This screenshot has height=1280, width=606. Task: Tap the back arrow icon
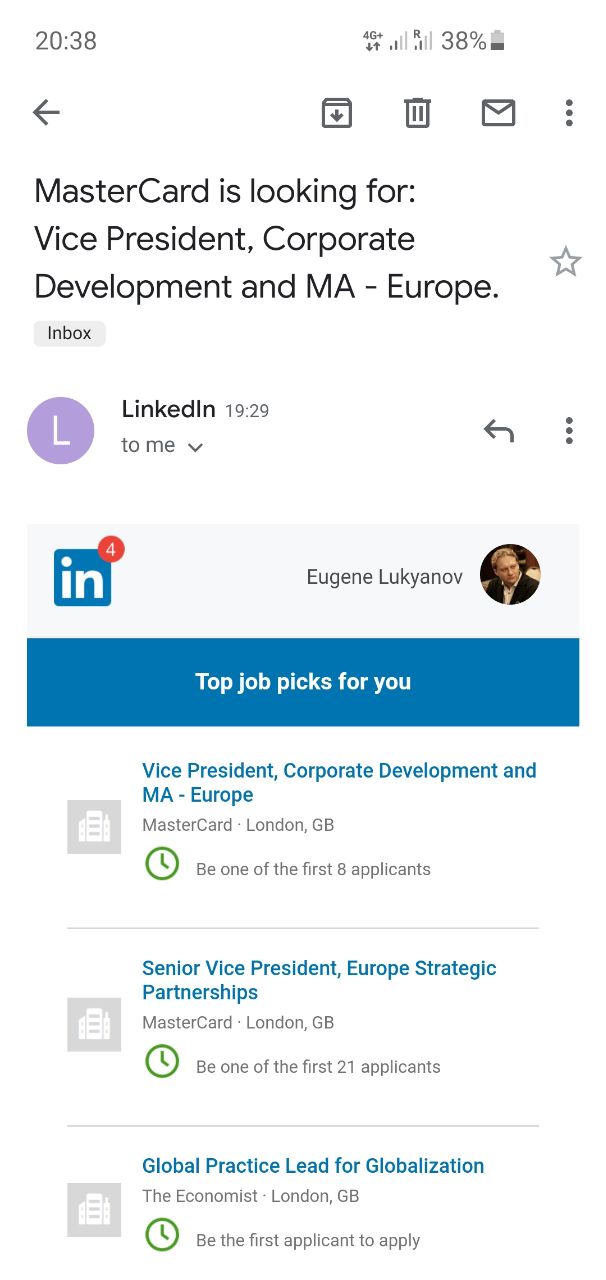click(x=47, y=113)
